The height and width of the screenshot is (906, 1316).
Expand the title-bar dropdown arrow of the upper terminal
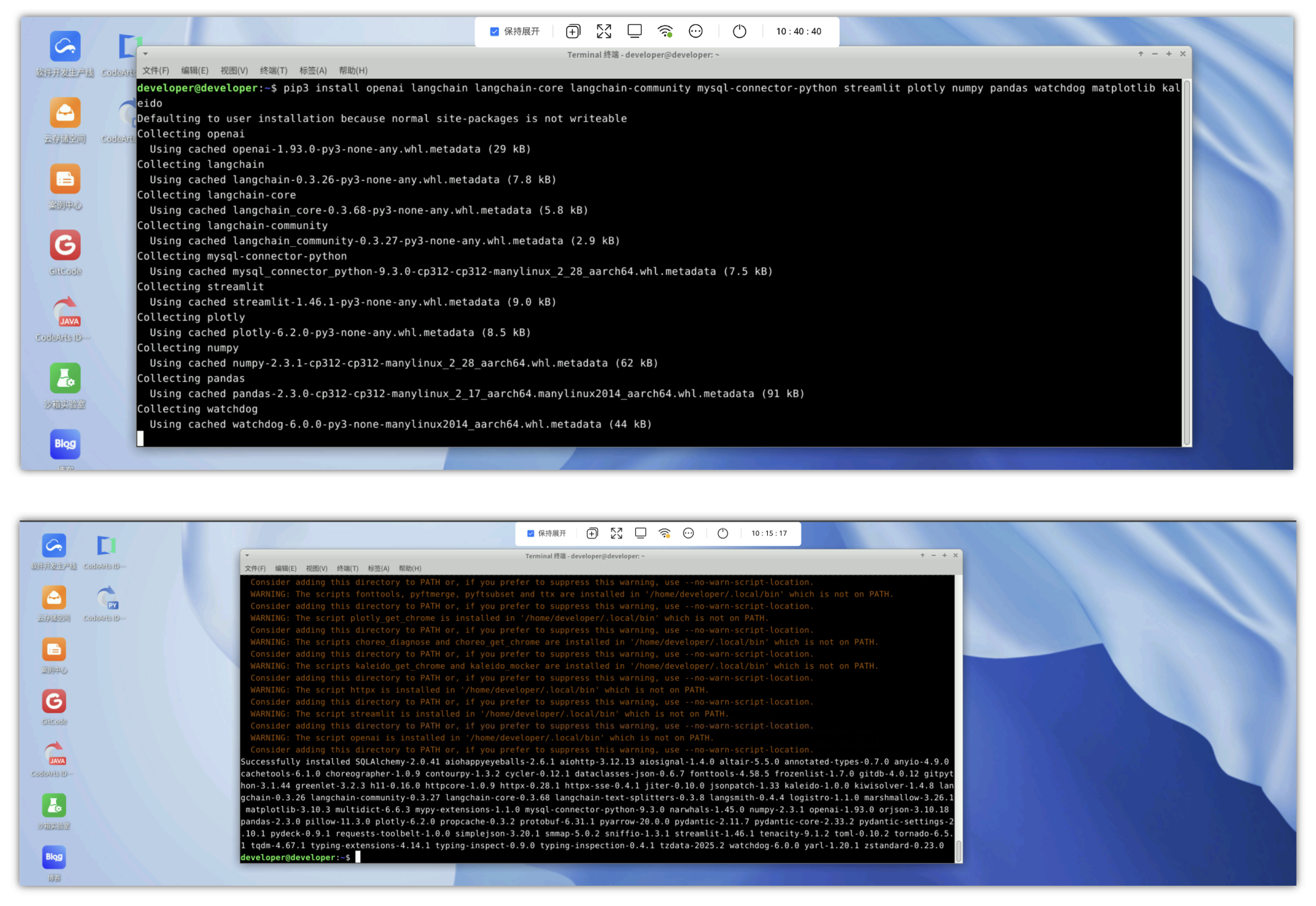[x=145, y=54]
